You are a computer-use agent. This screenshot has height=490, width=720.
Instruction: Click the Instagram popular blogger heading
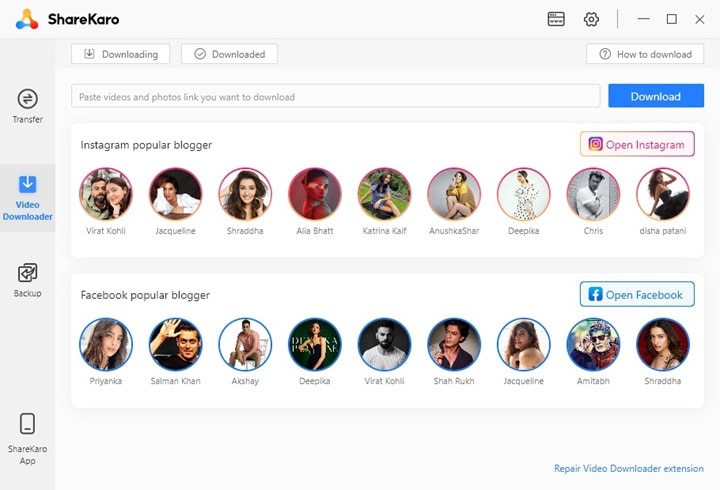pos(146,145)
